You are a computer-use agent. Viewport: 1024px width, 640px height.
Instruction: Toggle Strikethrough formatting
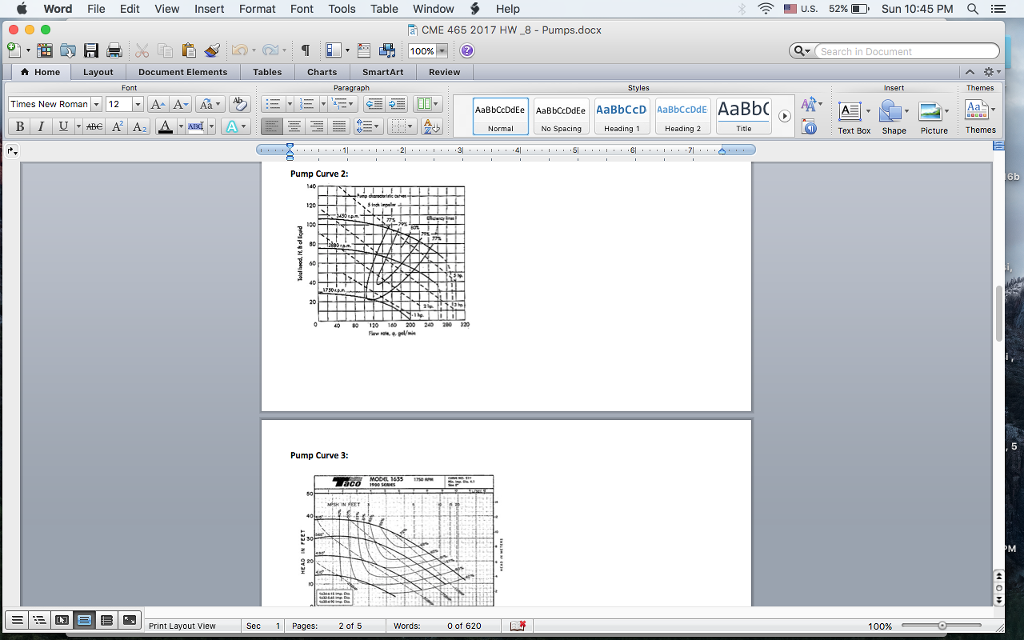point(94,126)
